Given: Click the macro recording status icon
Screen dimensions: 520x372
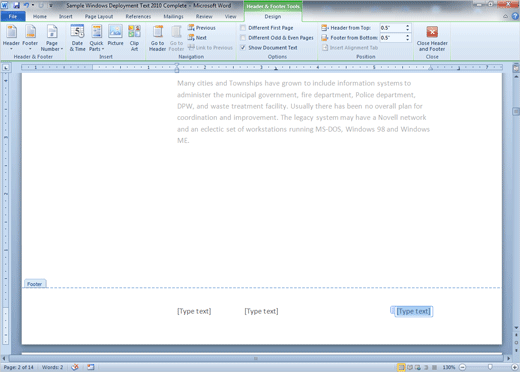Looking at the screenshot, I should pyautogui.click(x=91, y=367).
